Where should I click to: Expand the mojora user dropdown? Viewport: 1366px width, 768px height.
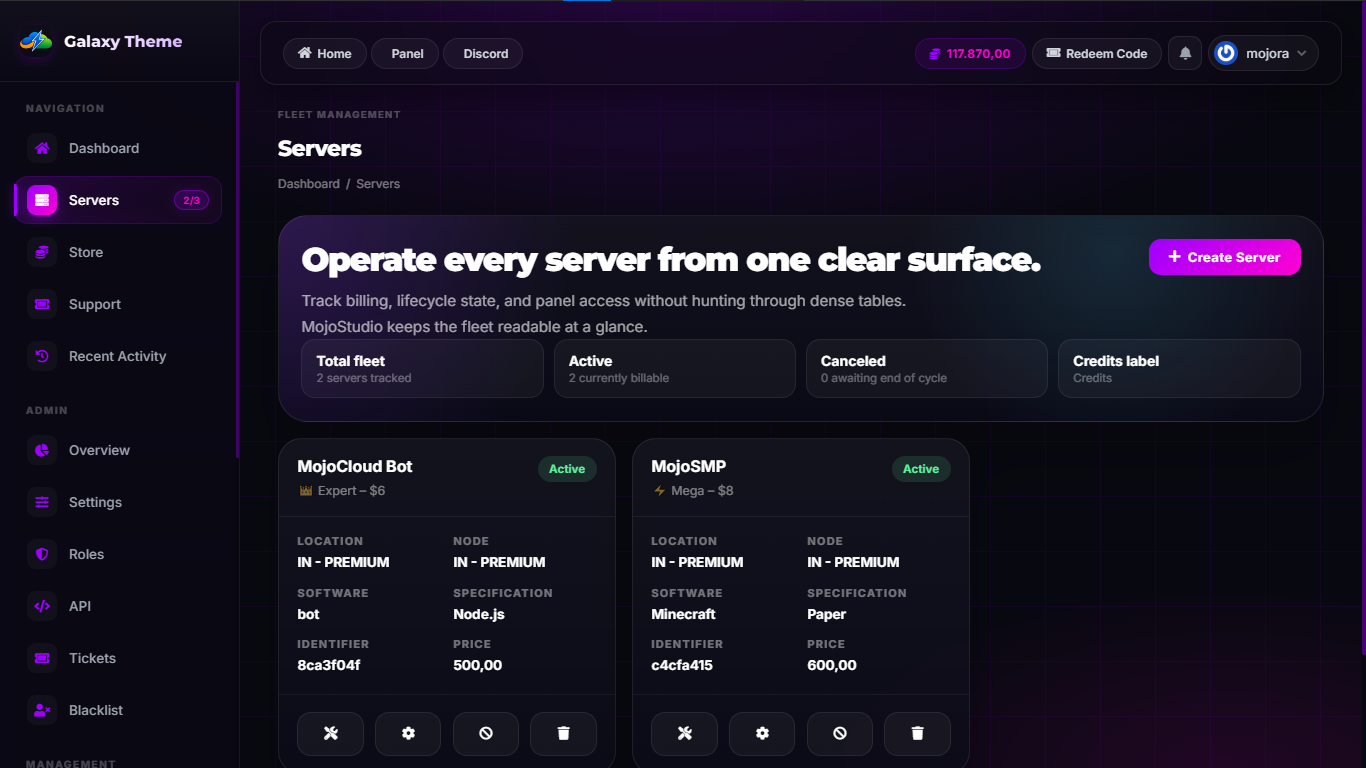coord(1264,54)
